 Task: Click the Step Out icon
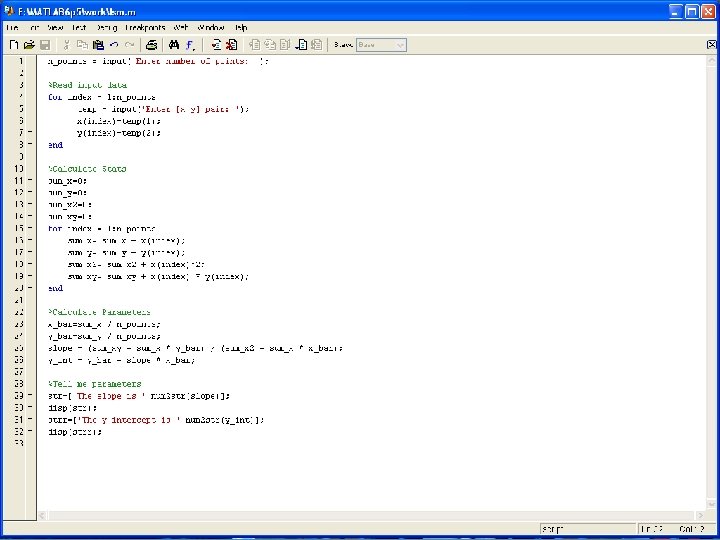point(285,45)
